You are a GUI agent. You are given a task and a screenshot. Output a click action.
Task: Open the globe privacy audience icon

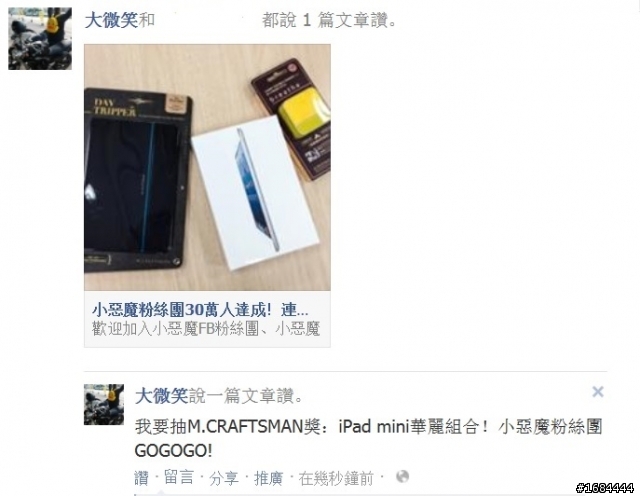point(402,477)
